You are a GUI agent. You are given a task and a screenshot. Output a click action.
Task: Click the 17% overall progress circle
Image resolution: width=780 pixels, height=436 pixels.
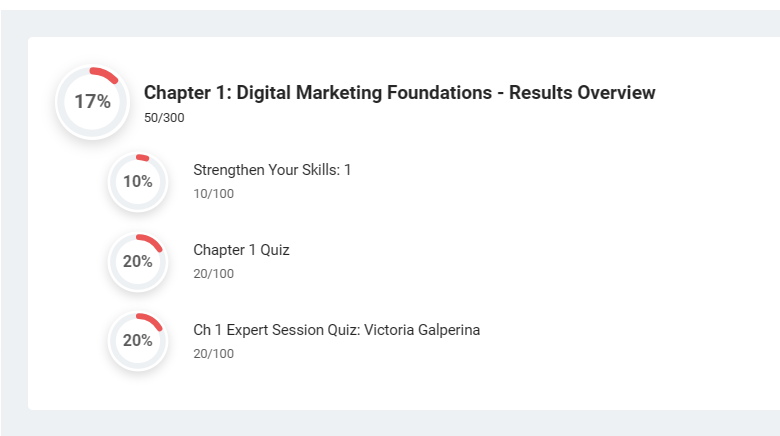pos(93,102)
